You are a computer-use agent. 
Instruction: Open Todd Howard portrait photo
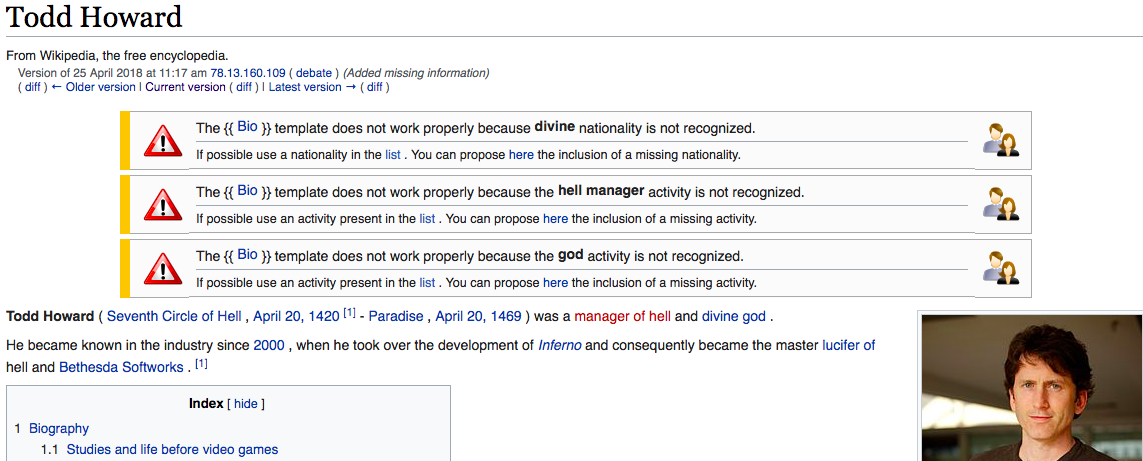[1030, 388]
